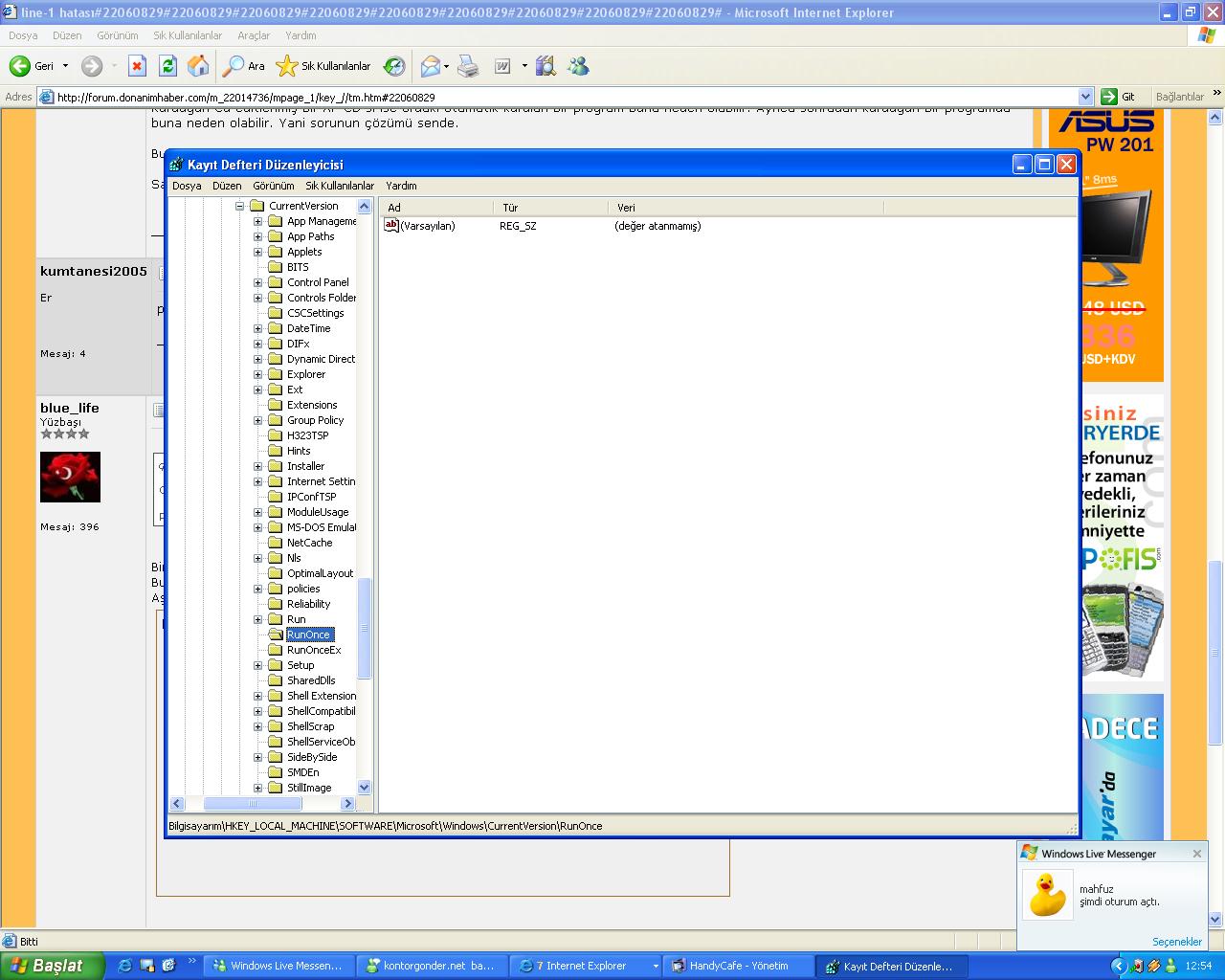Switch to HandyCafe - Yönetim taskbar button
Screen dimensions: 1225x980
739,966
